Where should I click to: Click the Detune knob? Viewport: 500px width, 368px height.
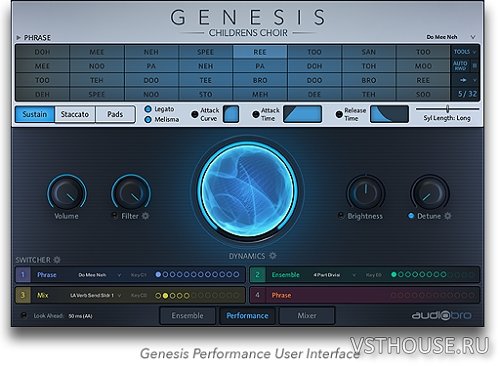[430, 193]
